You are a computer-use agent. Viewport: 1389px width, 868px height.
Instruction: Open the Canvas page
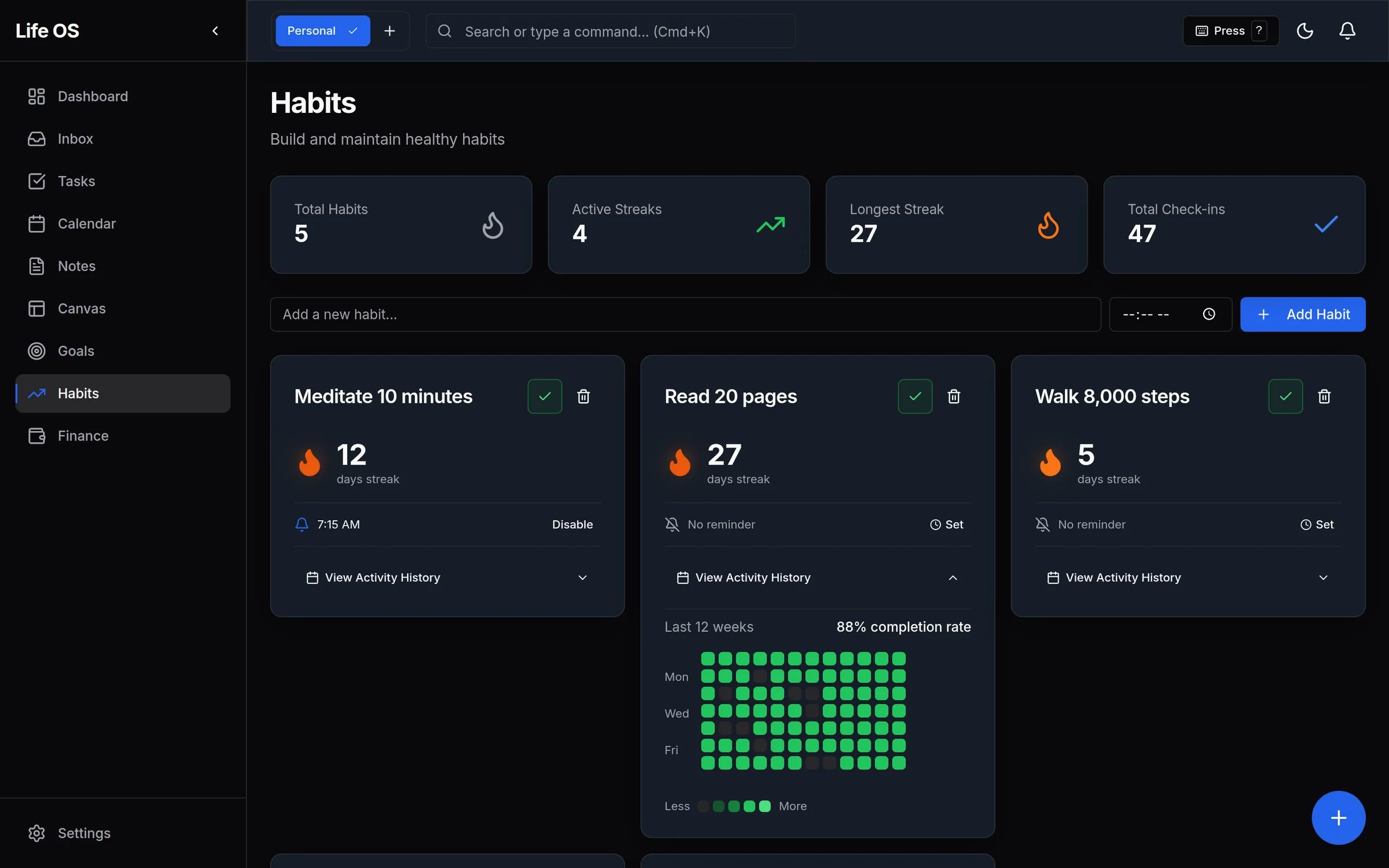coord(123,308)
